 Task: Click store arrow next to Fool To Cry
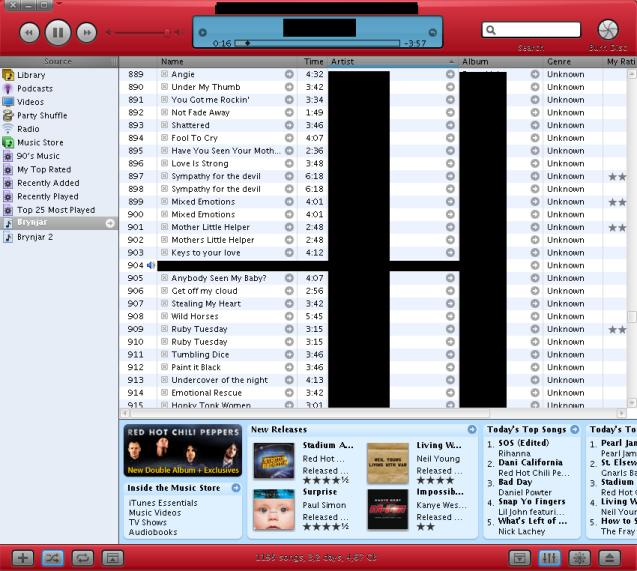pyautogui.click(x=289, y=138)
